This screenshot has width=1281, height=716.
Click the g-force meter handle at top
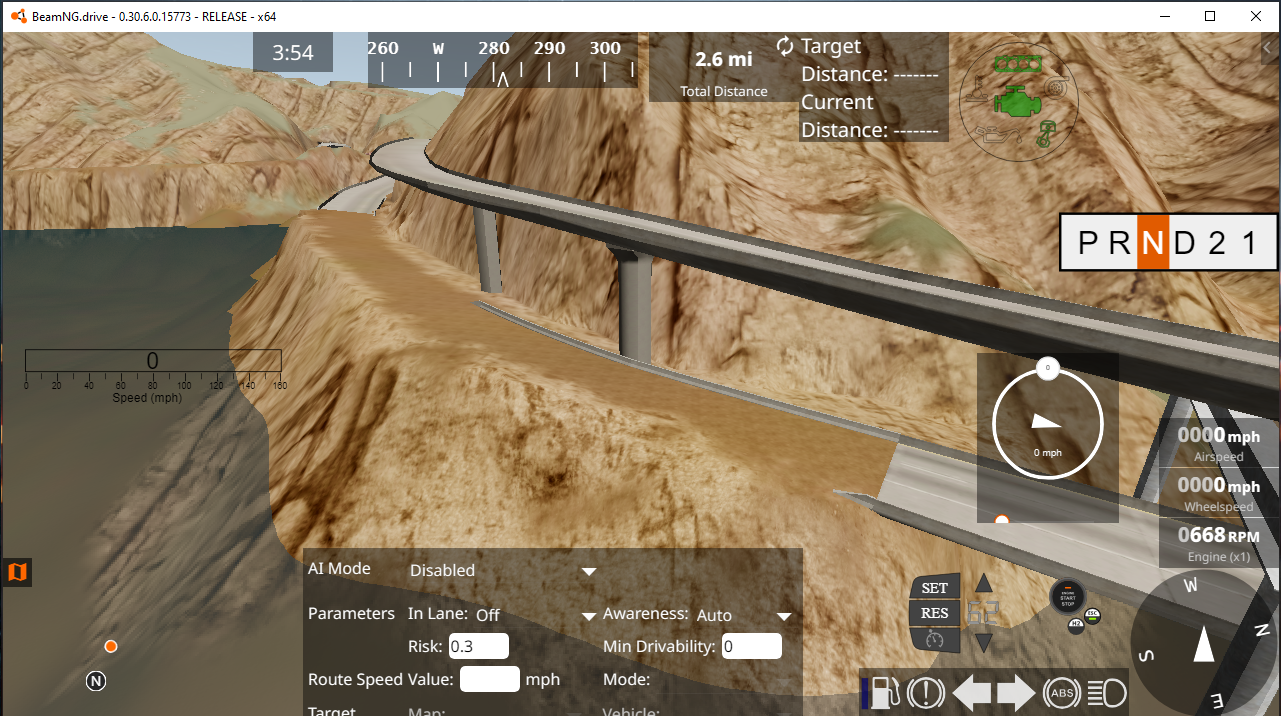pyautogui.click(x=1047, y=368)
